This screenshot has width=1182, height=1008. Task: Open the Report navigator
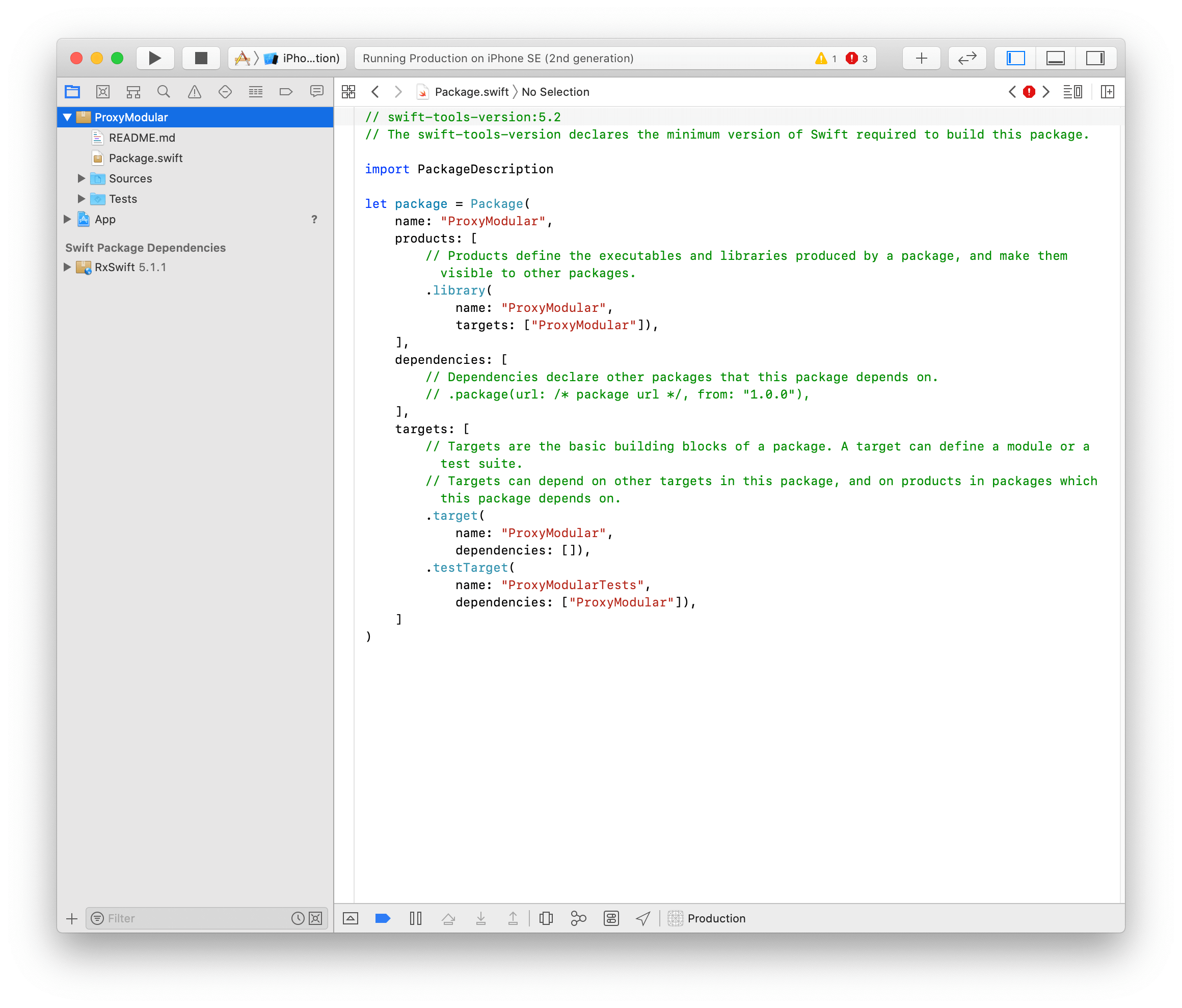click(x=316, y=91)
